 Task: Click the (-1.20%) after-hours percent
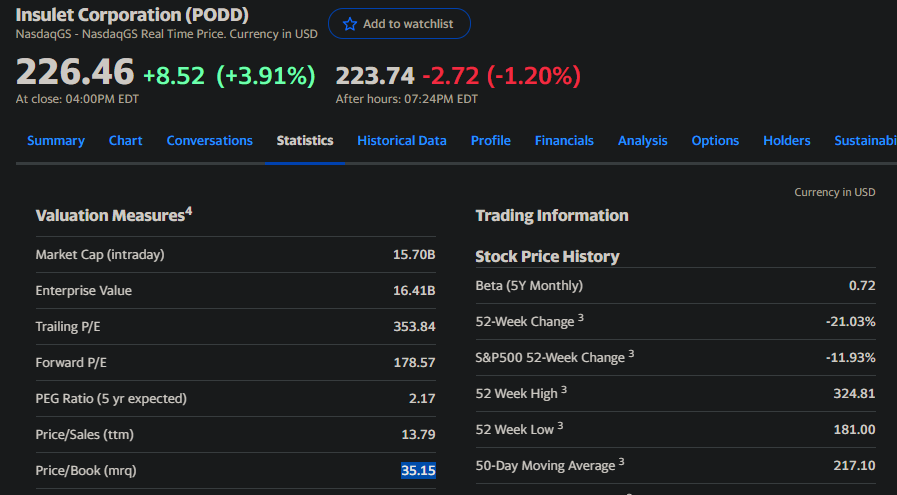[534, 76]
